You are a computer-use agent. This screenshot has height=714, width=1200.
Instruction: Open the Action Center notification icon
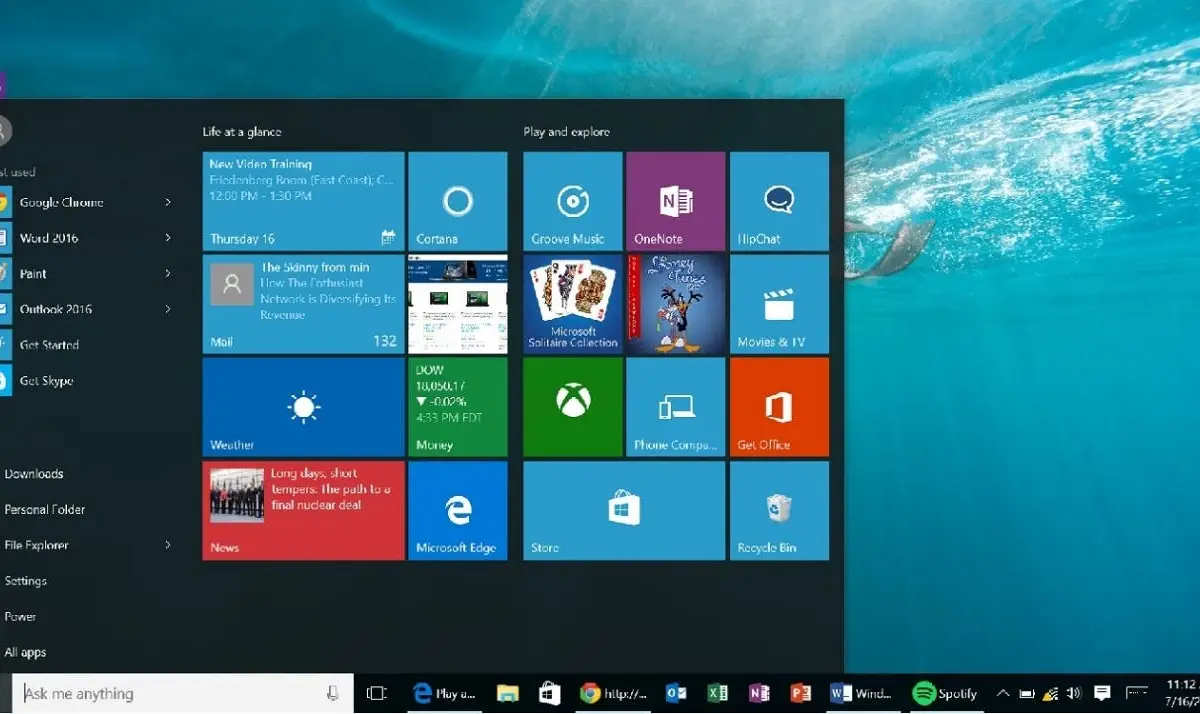[1102, 693]
